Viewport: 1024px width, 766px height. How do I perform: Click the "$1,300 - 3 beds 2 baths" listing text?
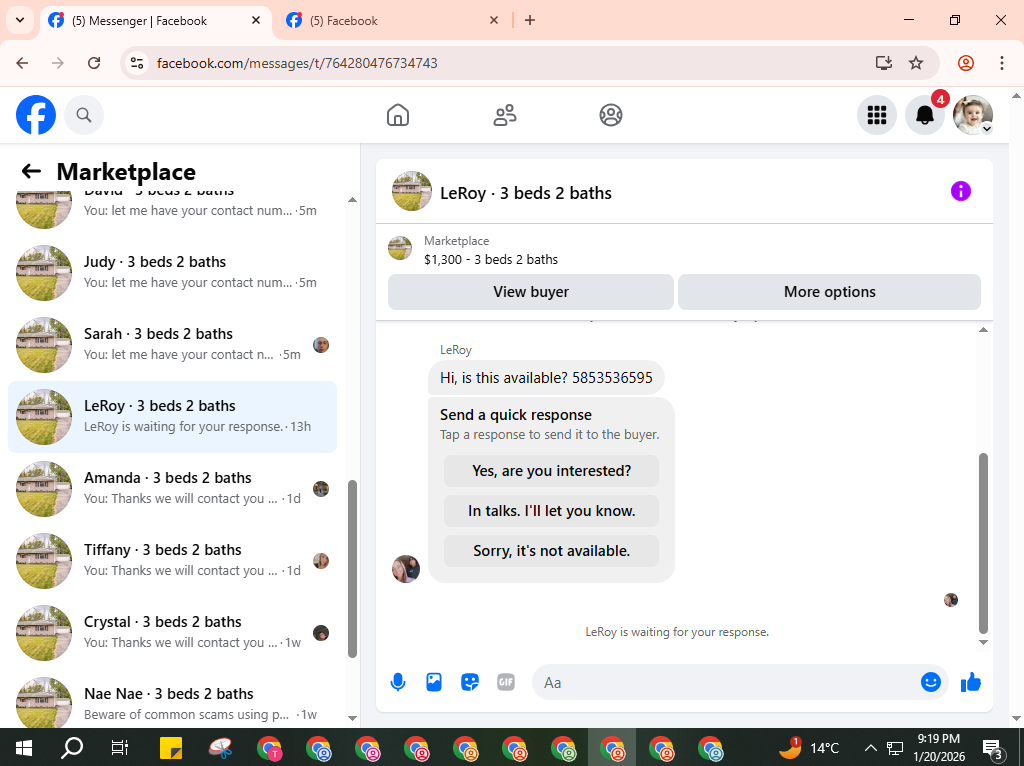490,259
